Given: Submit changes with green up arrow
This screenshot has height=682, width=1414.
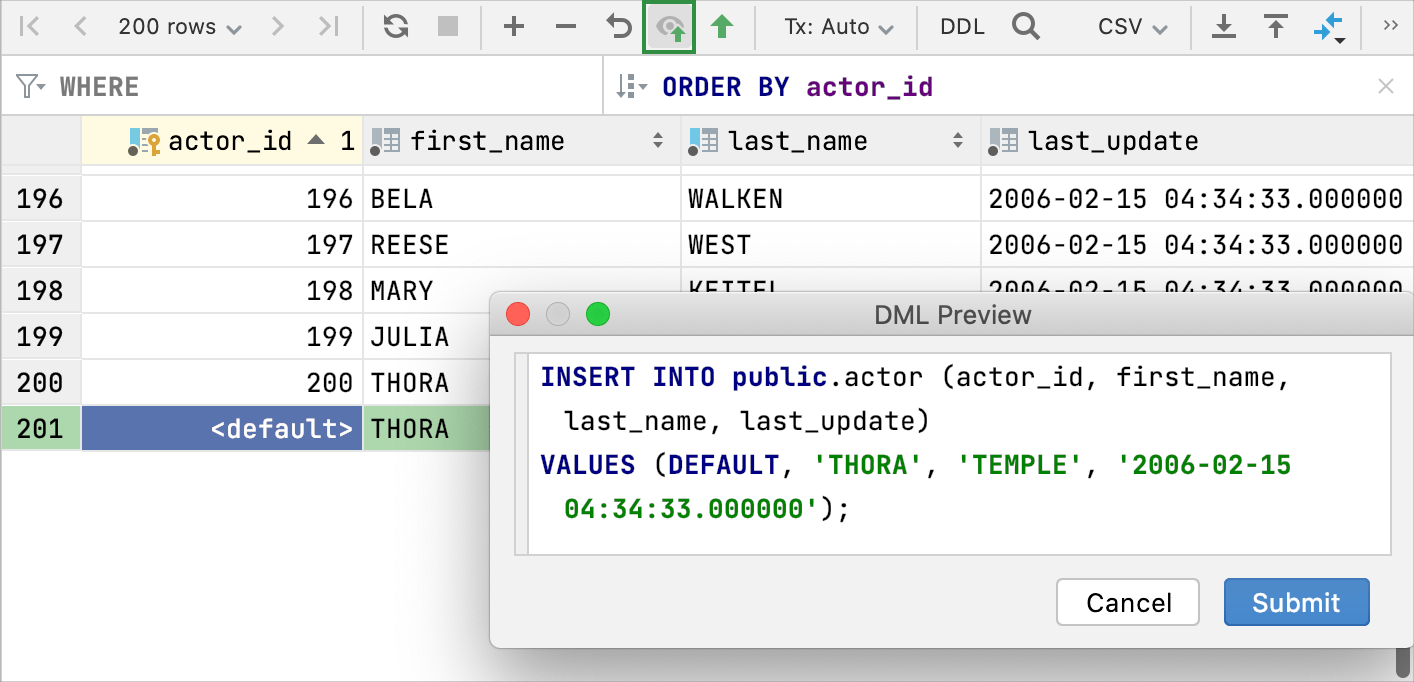Looking at the screenshot, I should point(722,27).
